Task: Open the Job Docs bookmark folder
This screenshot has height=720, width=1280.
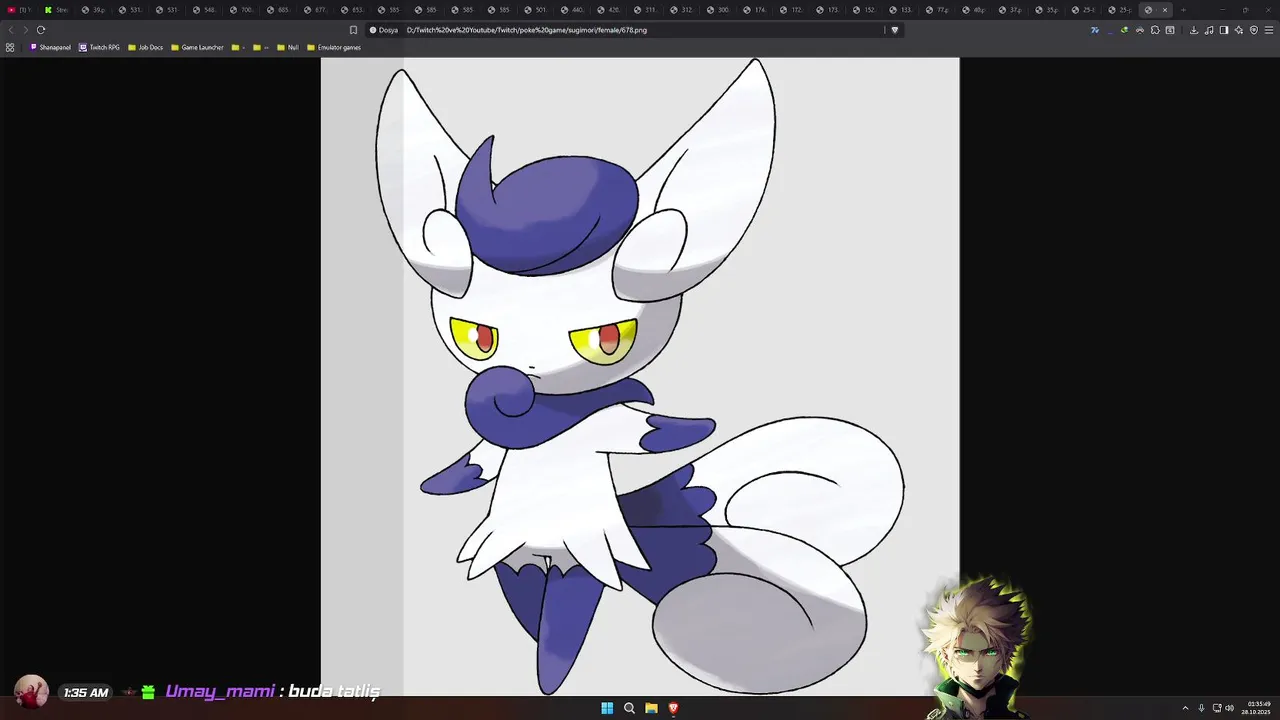Action: point(146,47)
